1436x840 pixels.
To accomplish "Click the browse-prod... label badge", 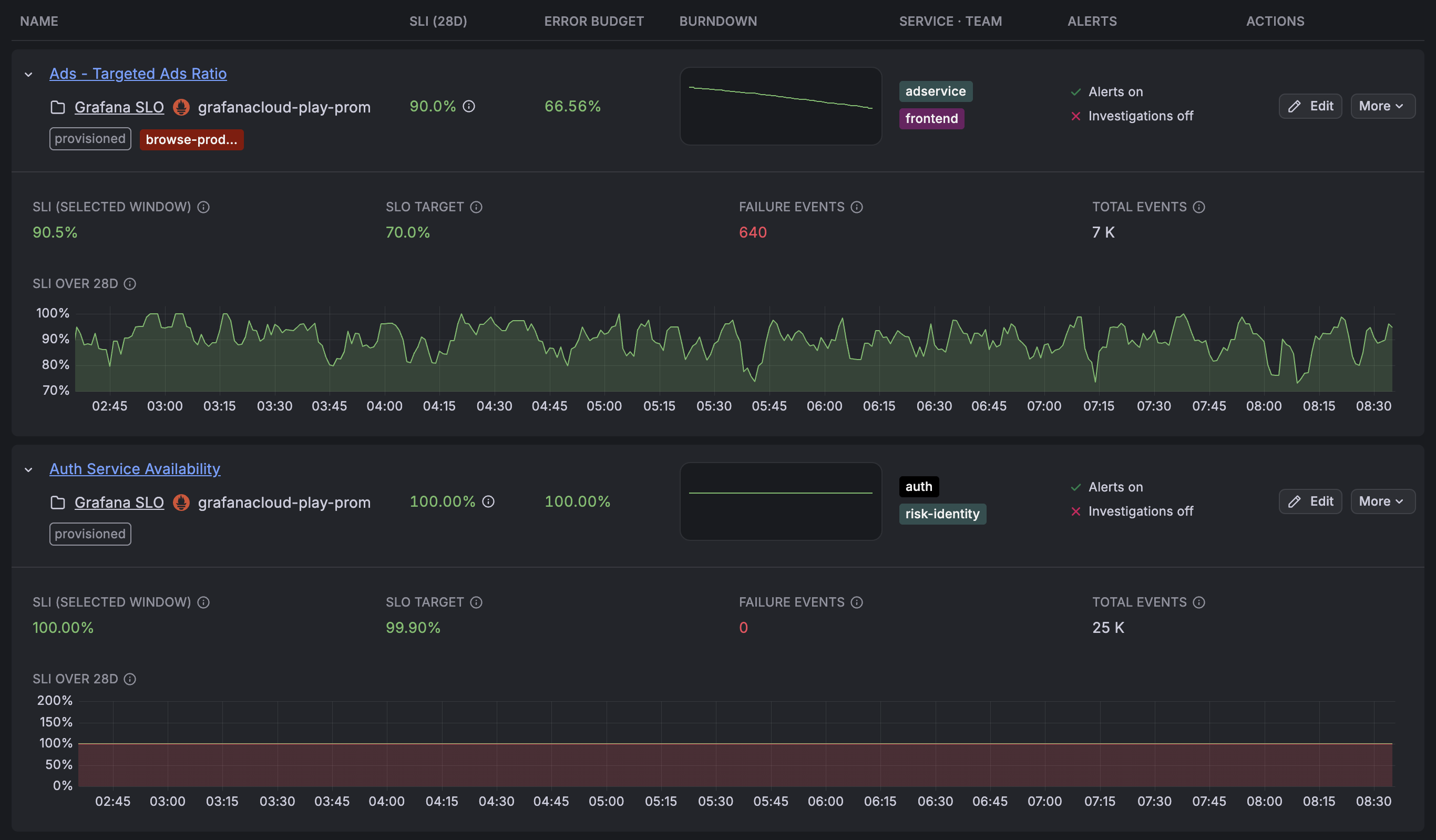I will [191, 140].
